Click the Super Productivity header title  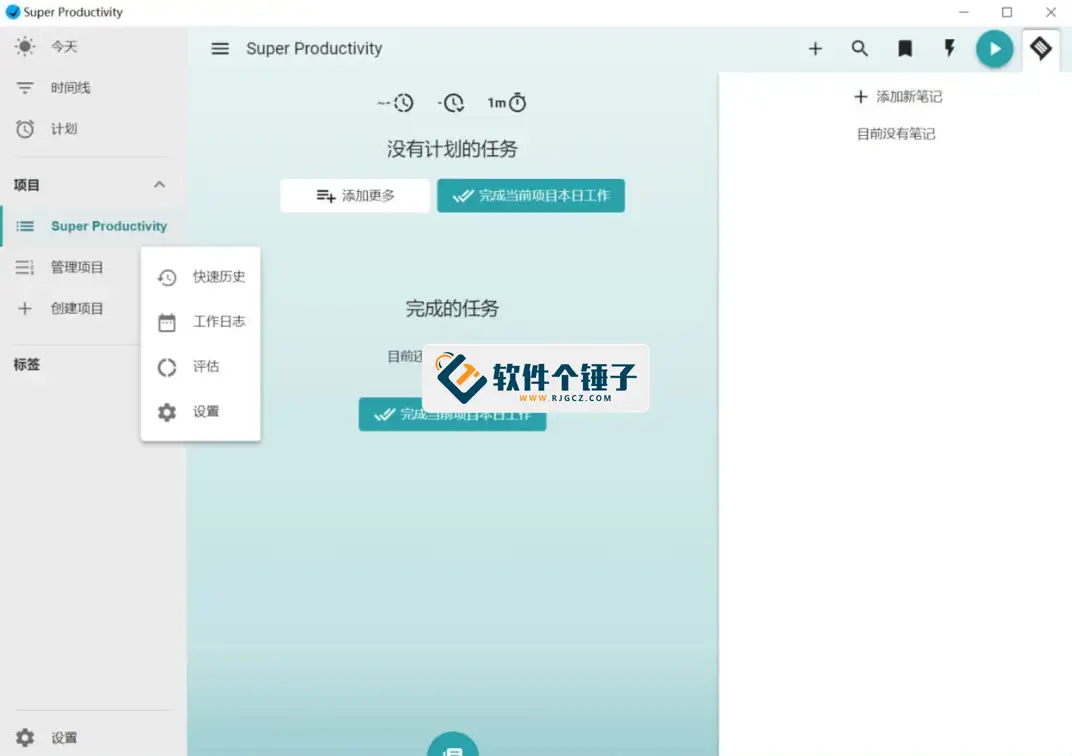click(314, 49)
